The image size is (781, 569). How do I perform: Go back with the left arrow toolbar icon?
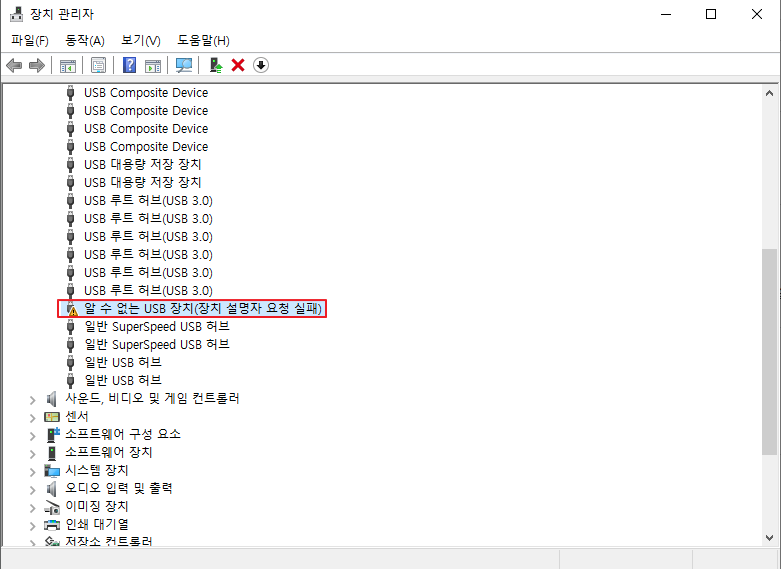coord(14,65)
